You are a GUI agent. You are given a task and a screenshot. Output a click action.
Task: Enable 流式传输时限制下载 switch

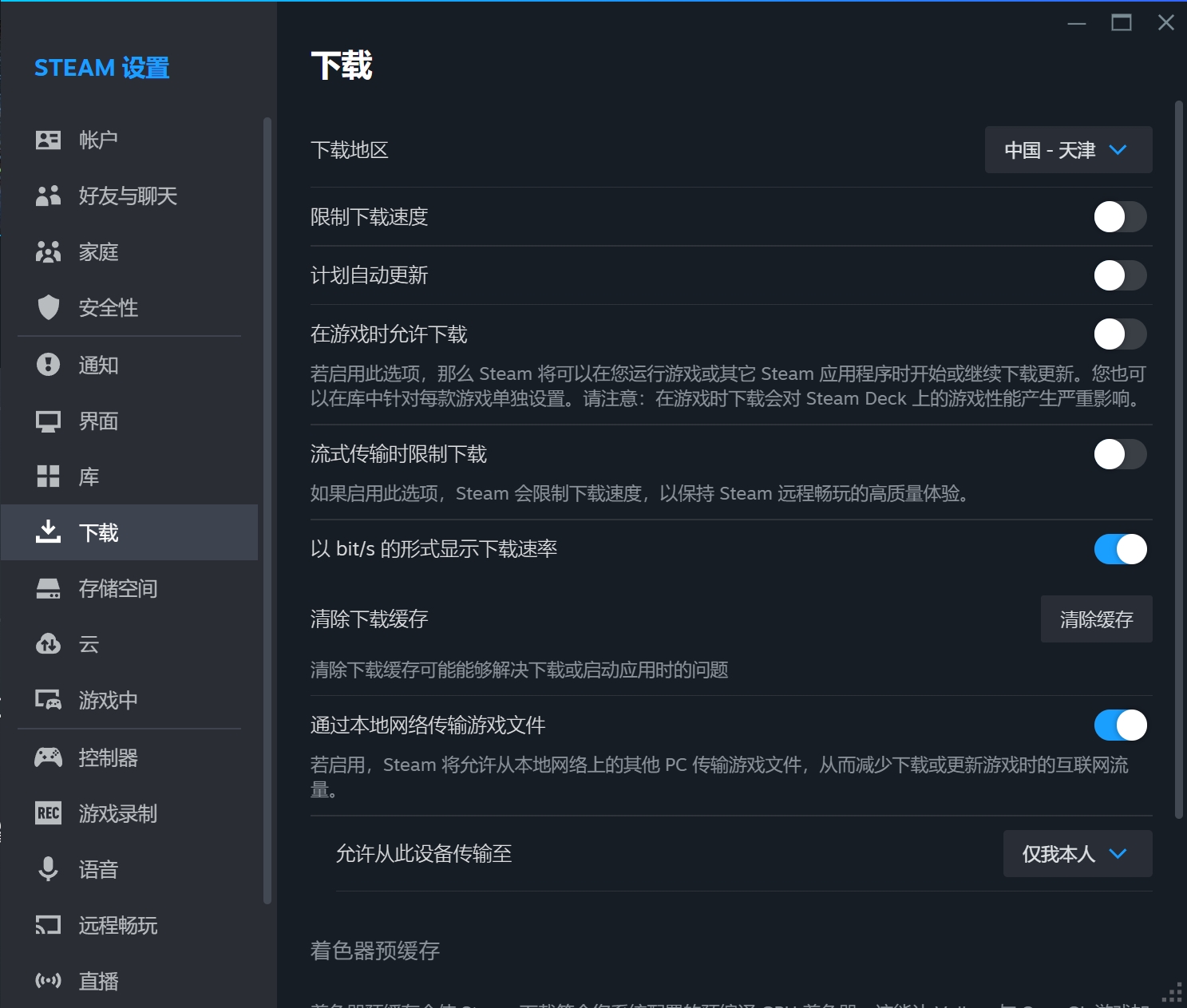1120,454
